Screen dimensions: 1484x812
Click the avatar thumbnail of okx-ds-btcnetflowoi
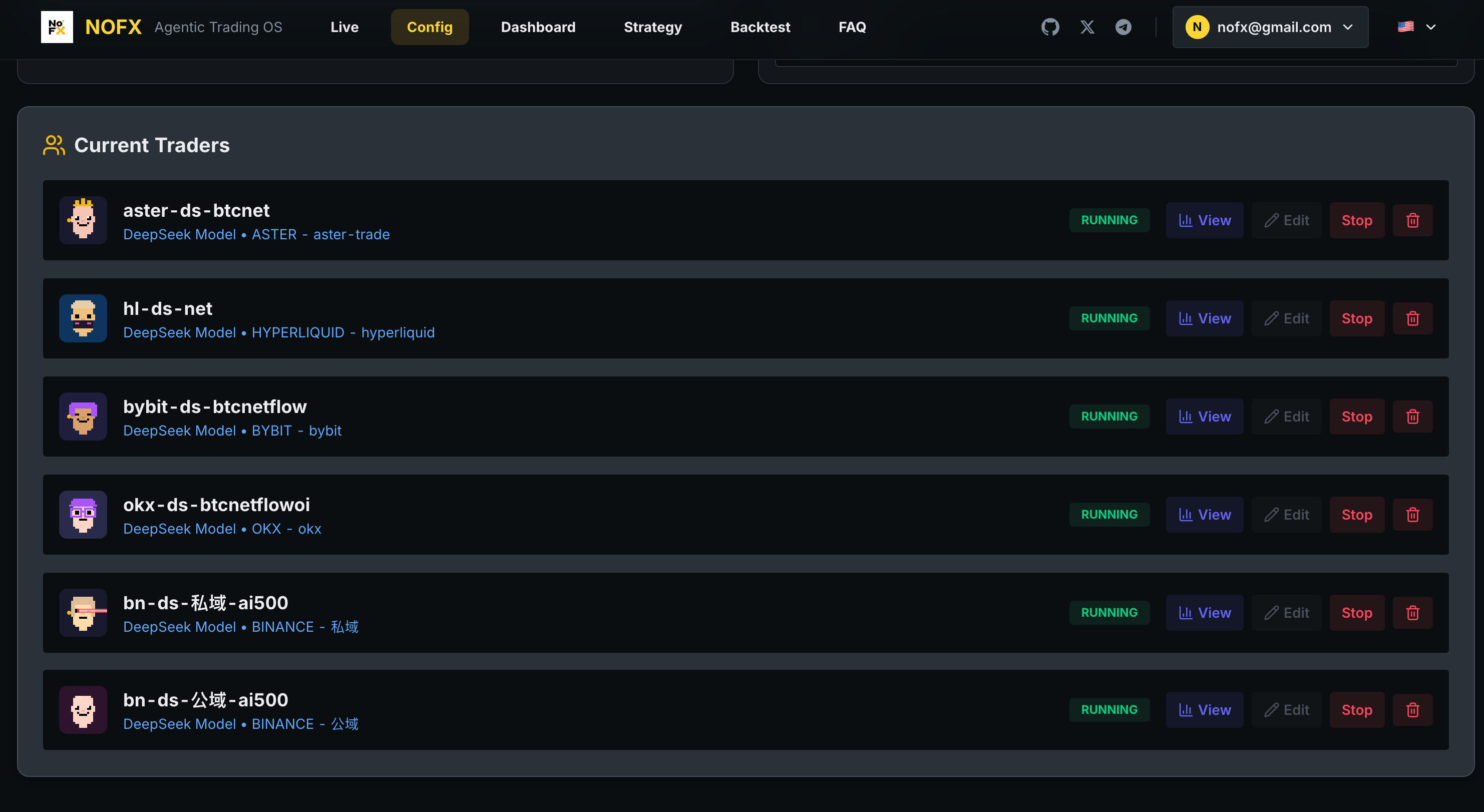[x=83, y=514]
